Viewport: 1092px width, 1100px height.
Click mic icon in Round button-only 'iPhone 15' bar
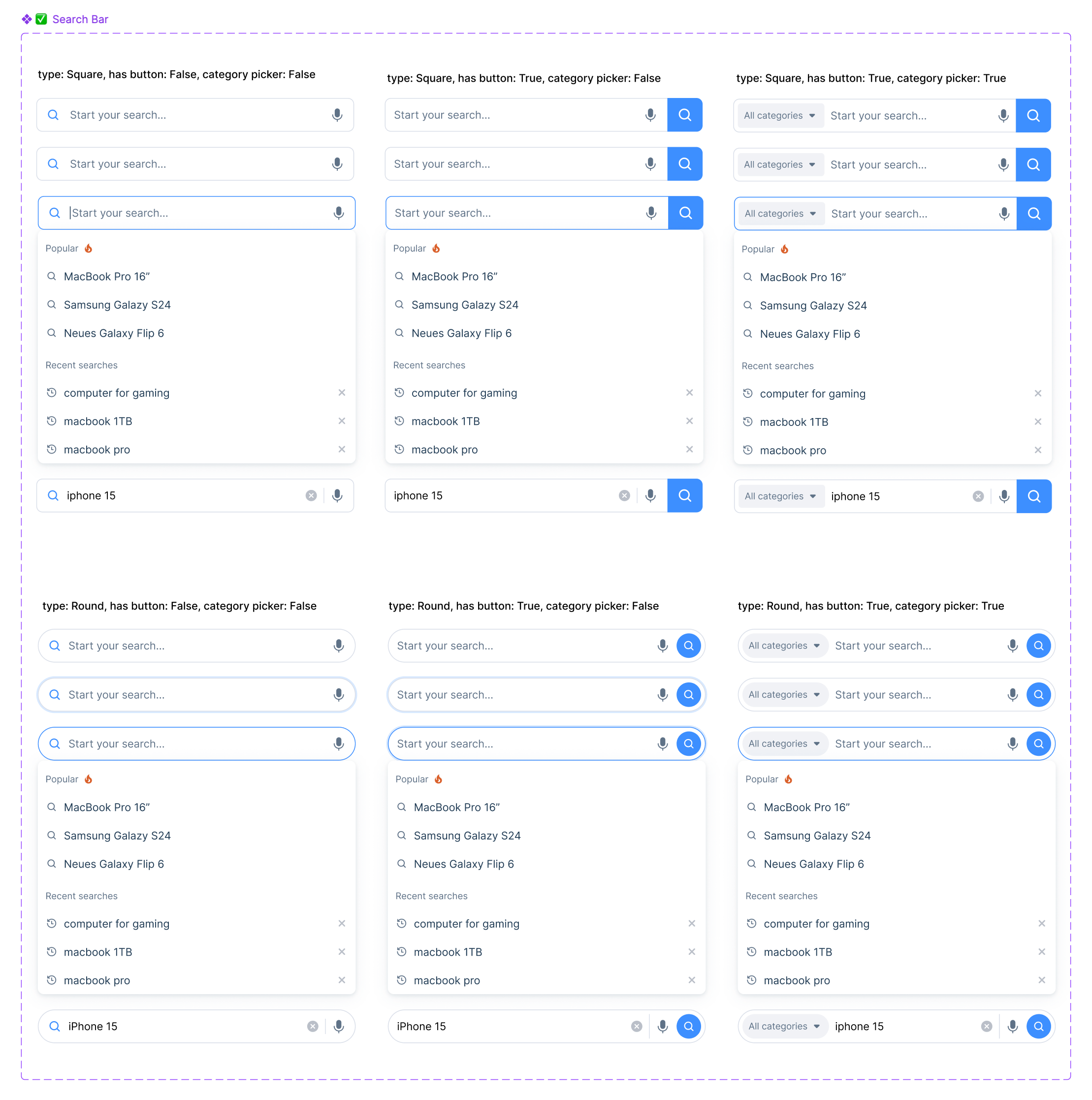click(x=662, y=1026)
